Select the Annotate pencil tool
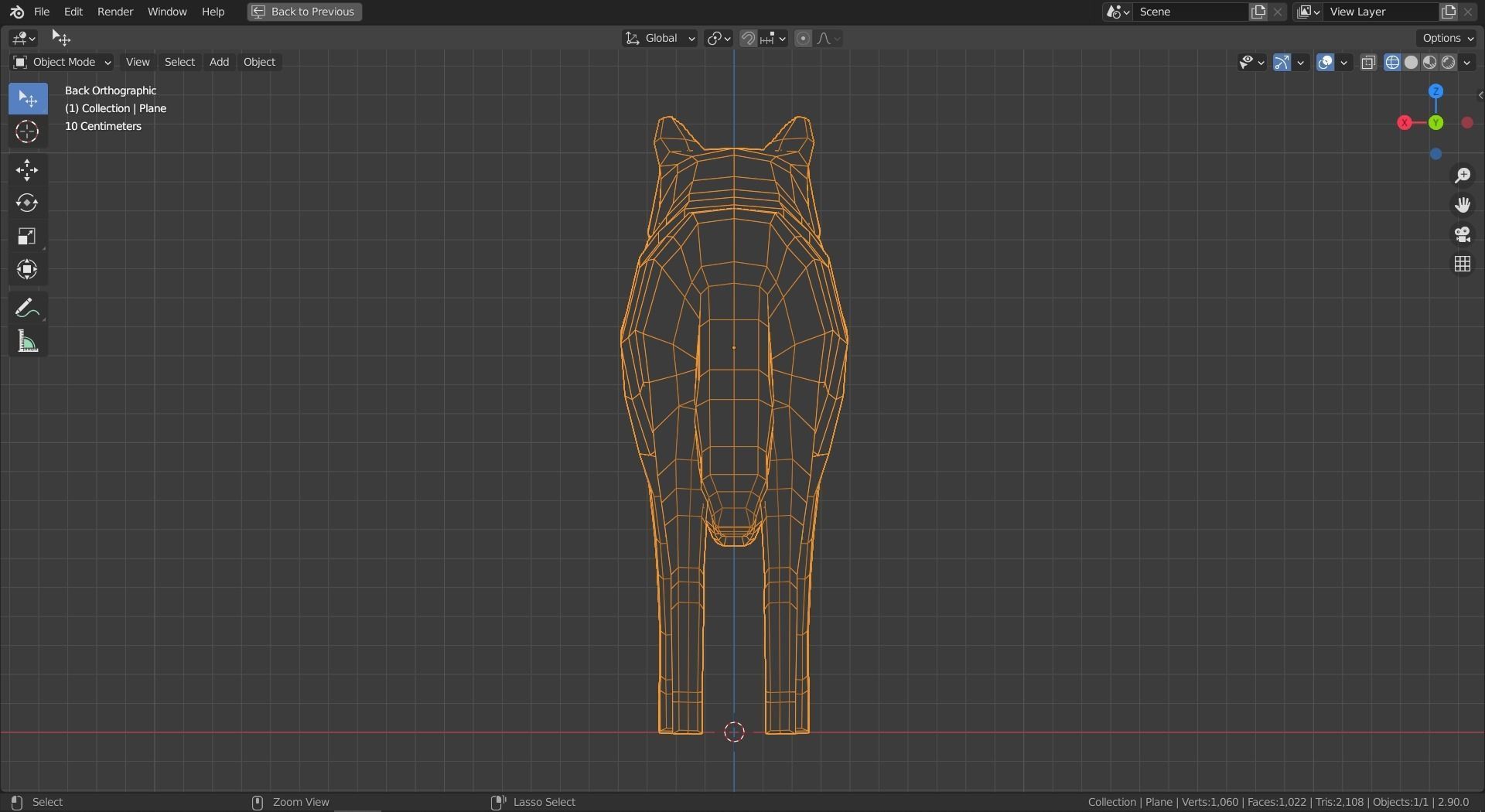The width and height of the screenshot is (1485, 812). [27, 309]
